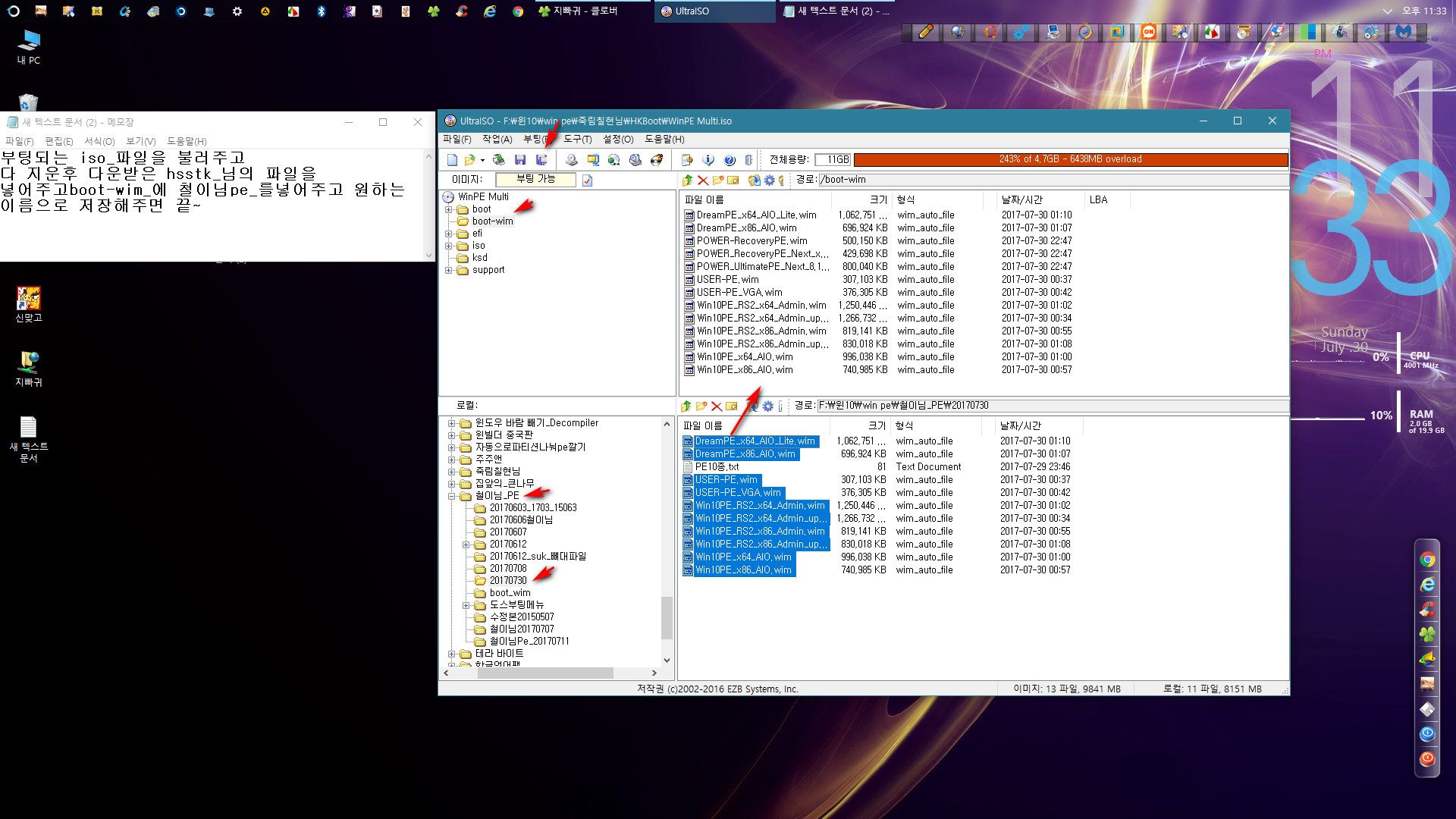Select the boot-wim folder in the image tree

coord(492,221)
